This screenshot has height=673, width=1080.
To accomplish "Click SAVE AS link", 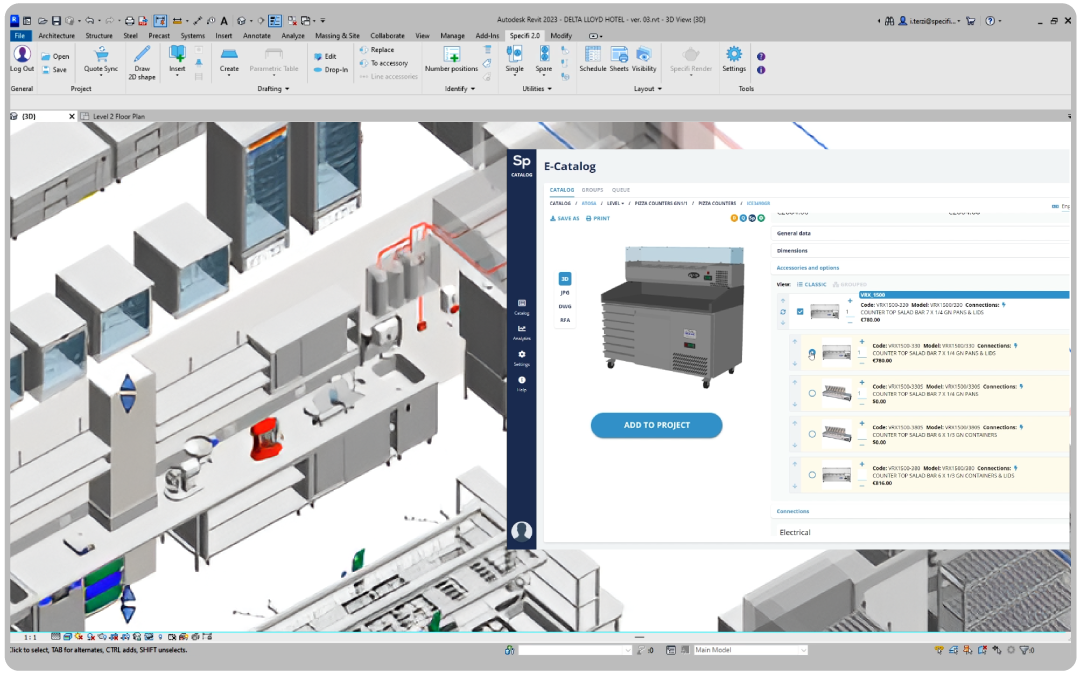I will coord(565,218).
